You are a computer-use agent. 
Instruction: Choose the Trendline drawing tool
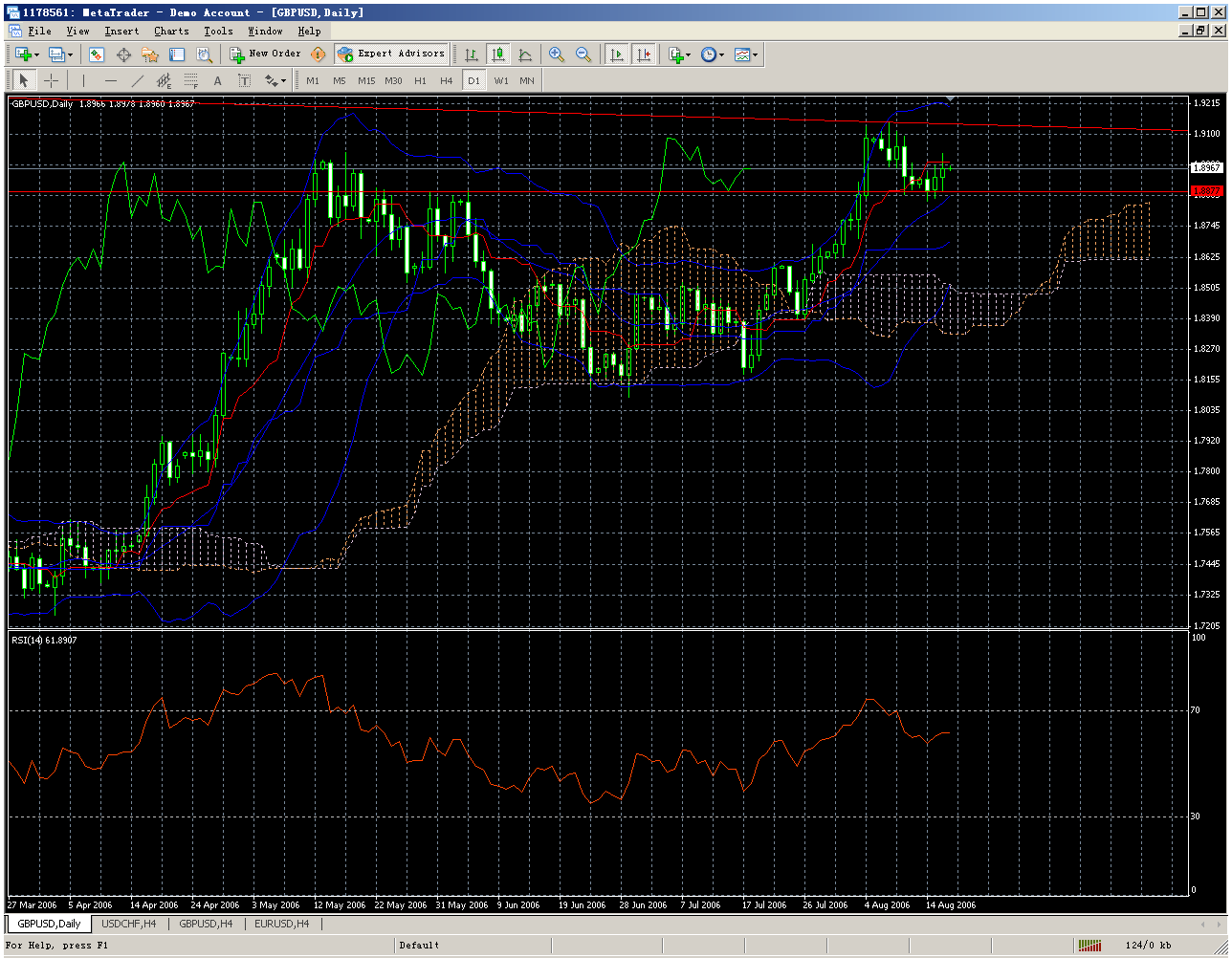(x=137, y=80)
